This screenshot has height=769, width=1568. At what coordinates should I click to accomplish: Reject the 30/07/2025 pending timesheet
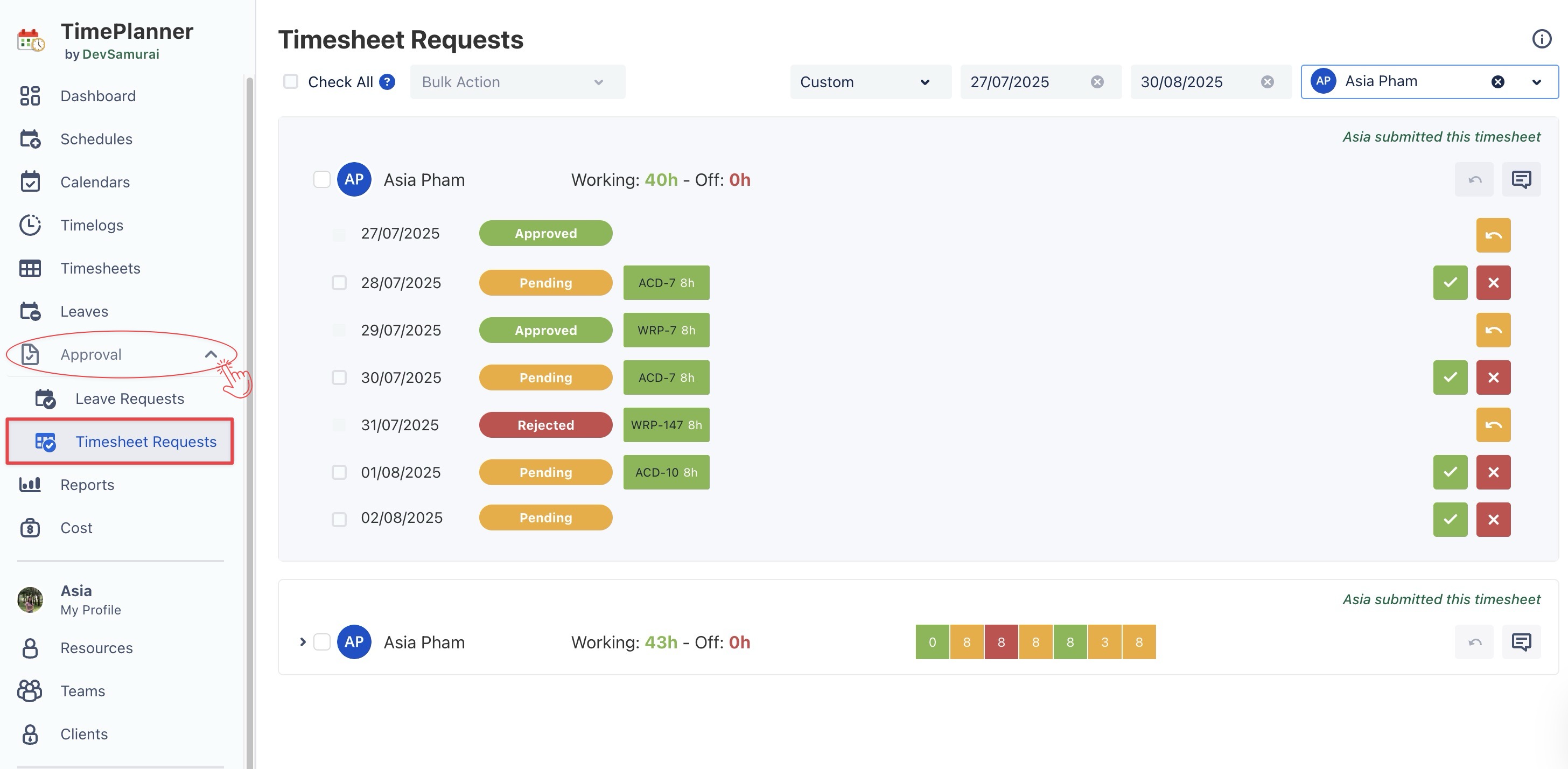point(1493,377)
